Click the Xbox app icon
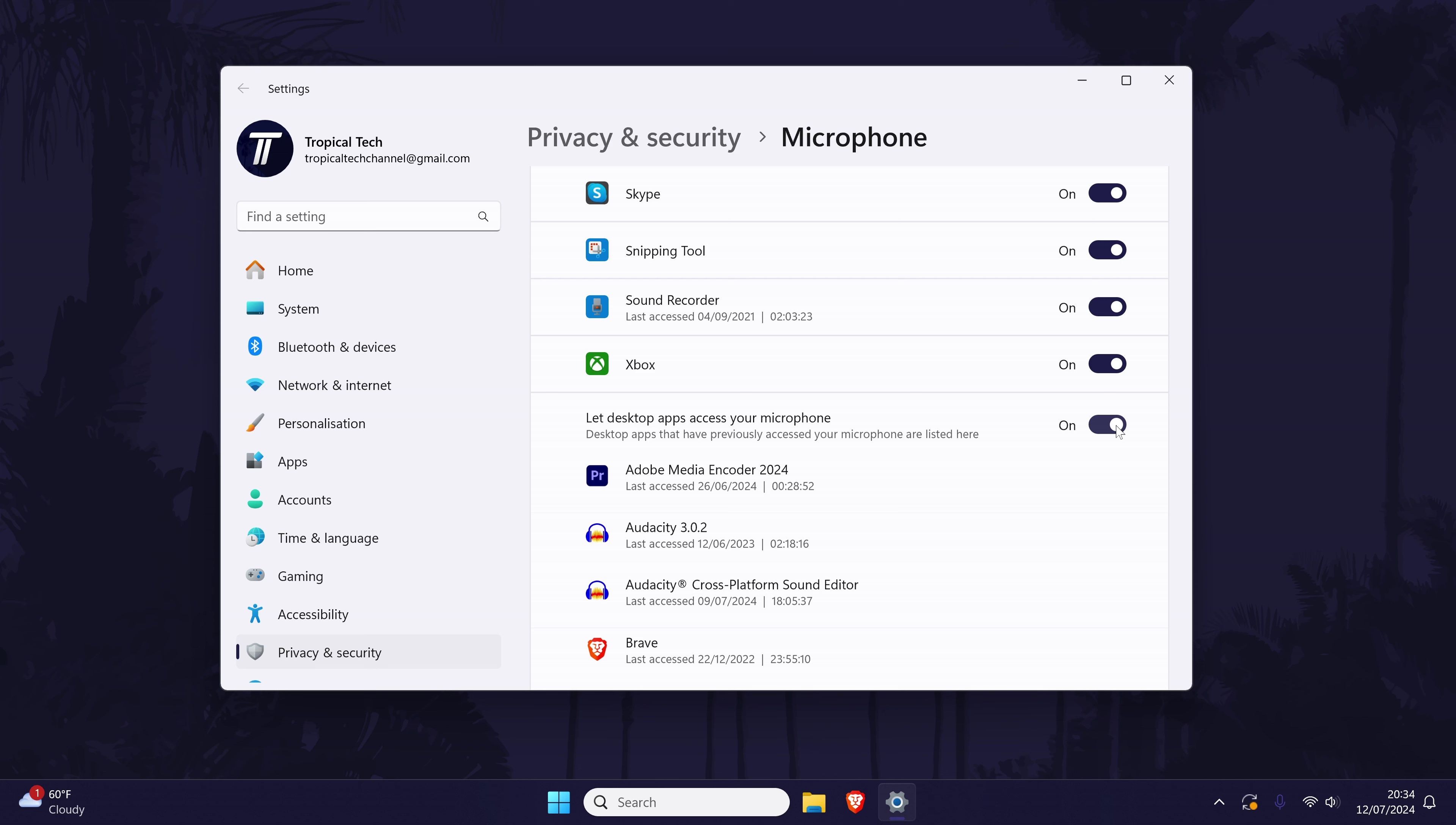This screenshot has width=1456, height=825. pos(596,364)
